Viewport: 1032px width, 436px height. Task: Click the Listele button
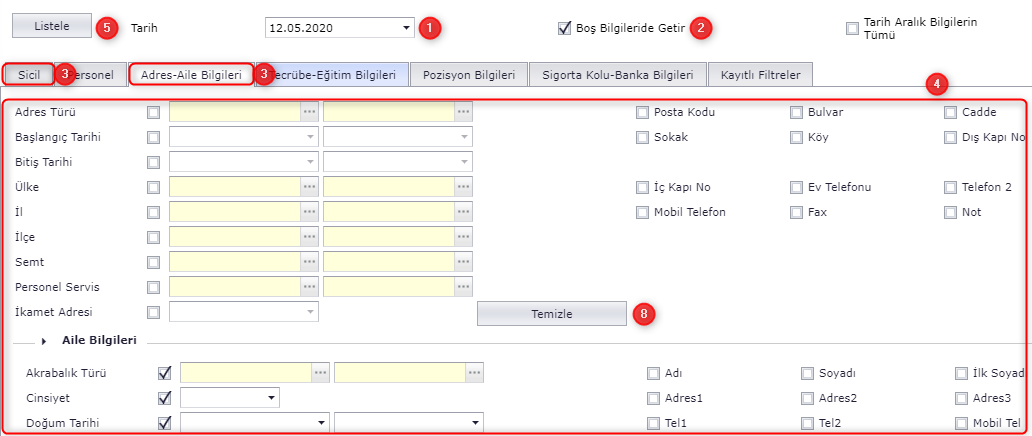[x=51, y=26]
